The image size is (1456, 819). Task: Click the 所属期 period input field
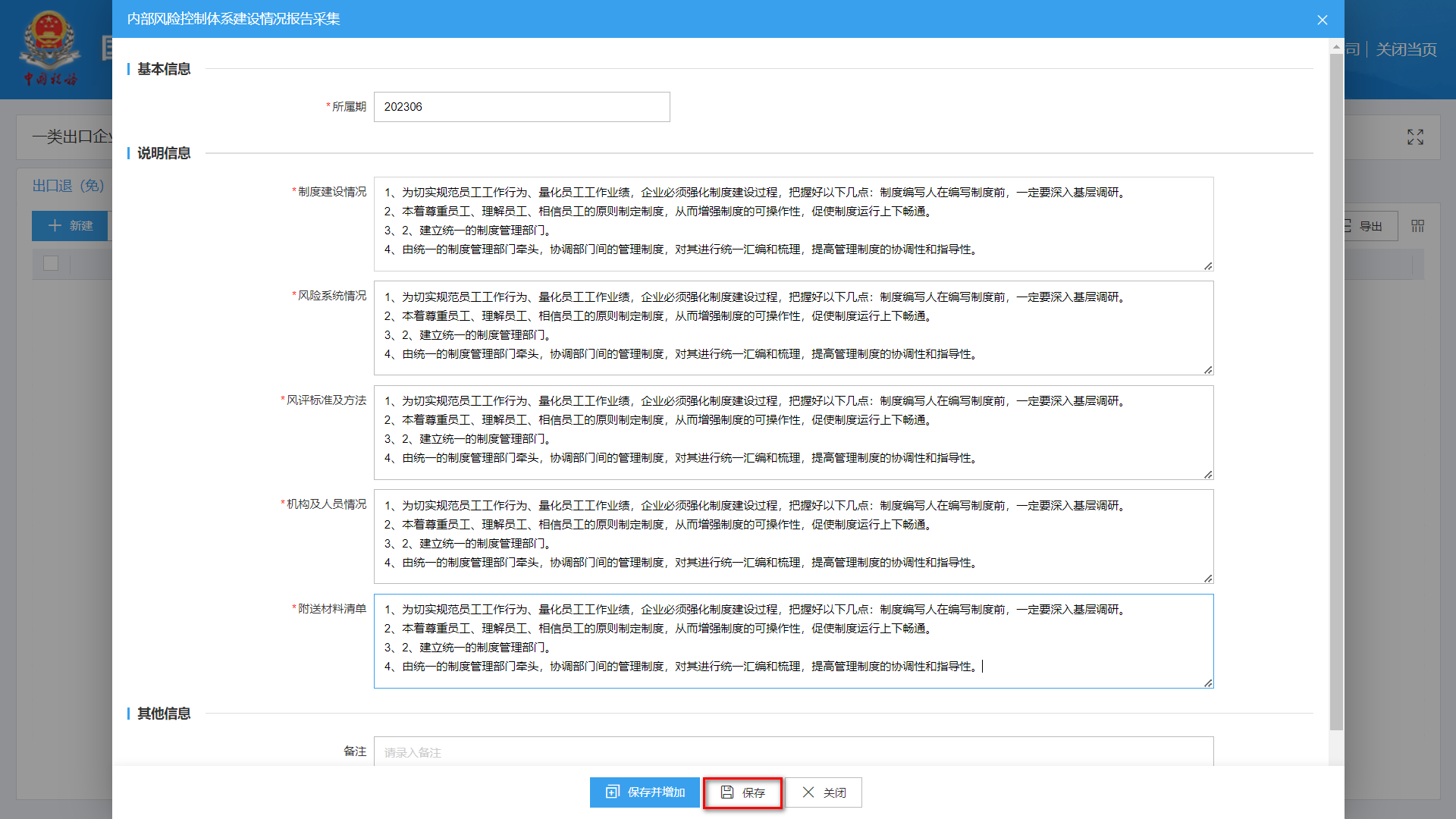coord(522,107)
